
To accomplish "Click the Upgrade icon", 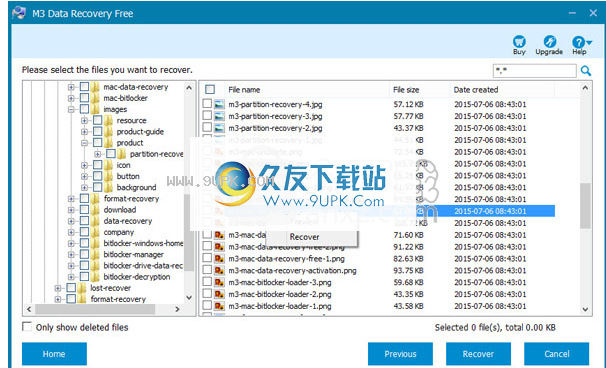I will coord(549,42).
